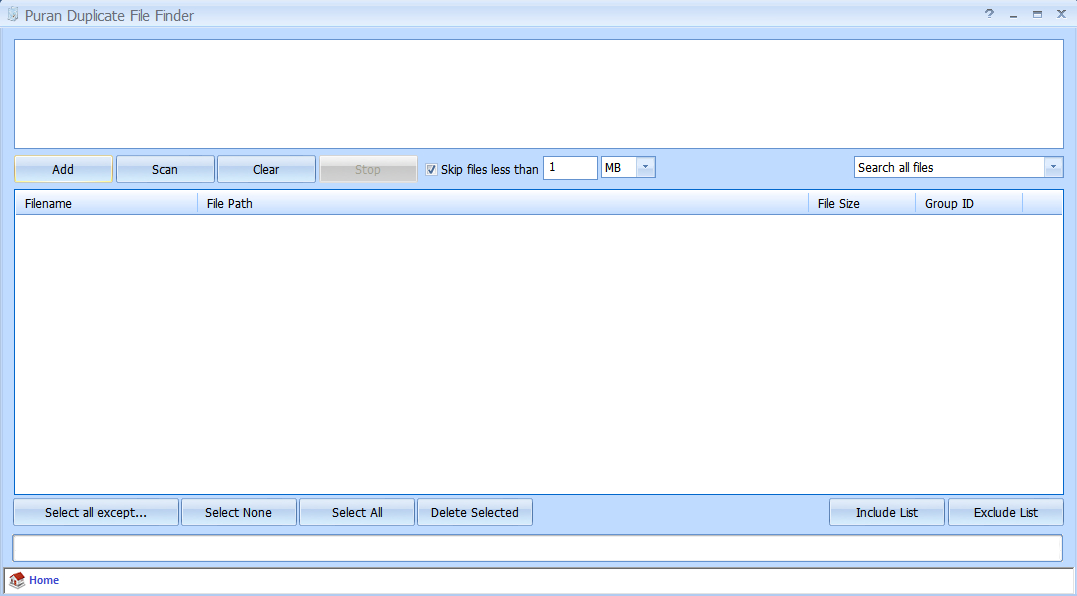Open the MB size unit dropdown

point(645,168)
